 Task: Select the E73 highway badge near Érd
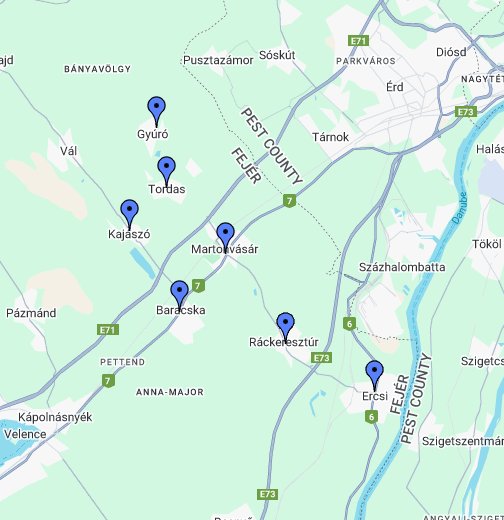coord(466,112)
